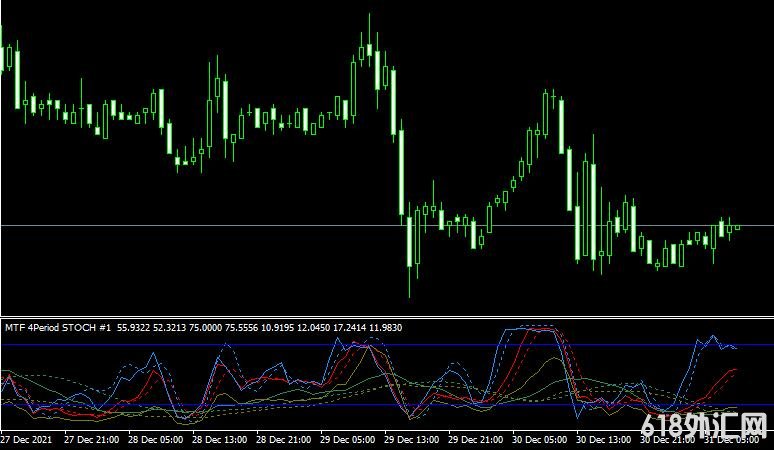This screenshot has width=774, height=450.
Task: Click the indicator value 11.9830
Action: (385, 328)
